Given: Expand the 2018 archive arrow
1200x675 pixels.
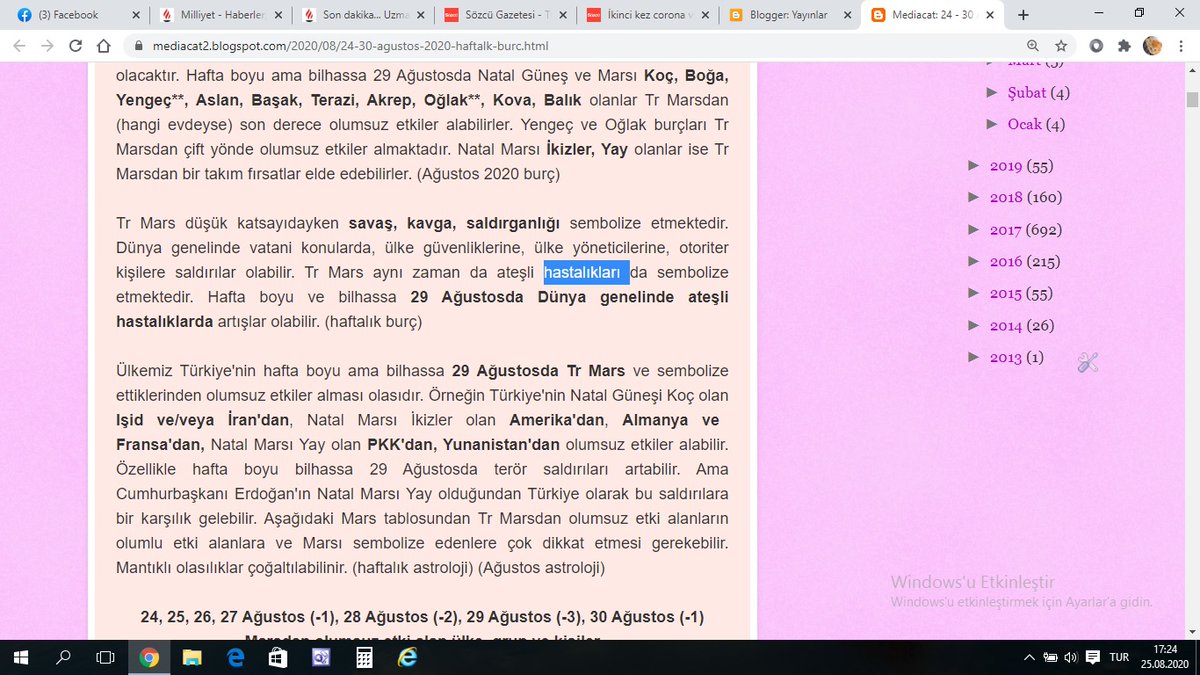Looking at the screenshot, I should tap(974, 197).
